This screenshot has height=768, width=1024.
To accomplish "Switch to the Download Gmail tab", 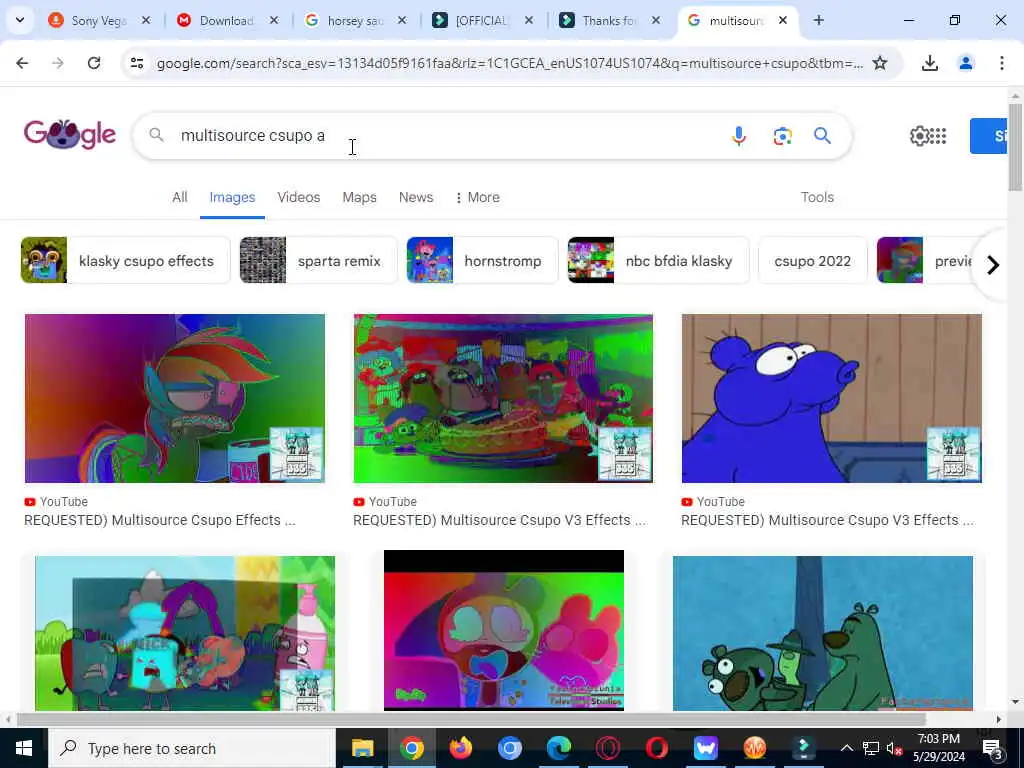I will coord(226,20).
